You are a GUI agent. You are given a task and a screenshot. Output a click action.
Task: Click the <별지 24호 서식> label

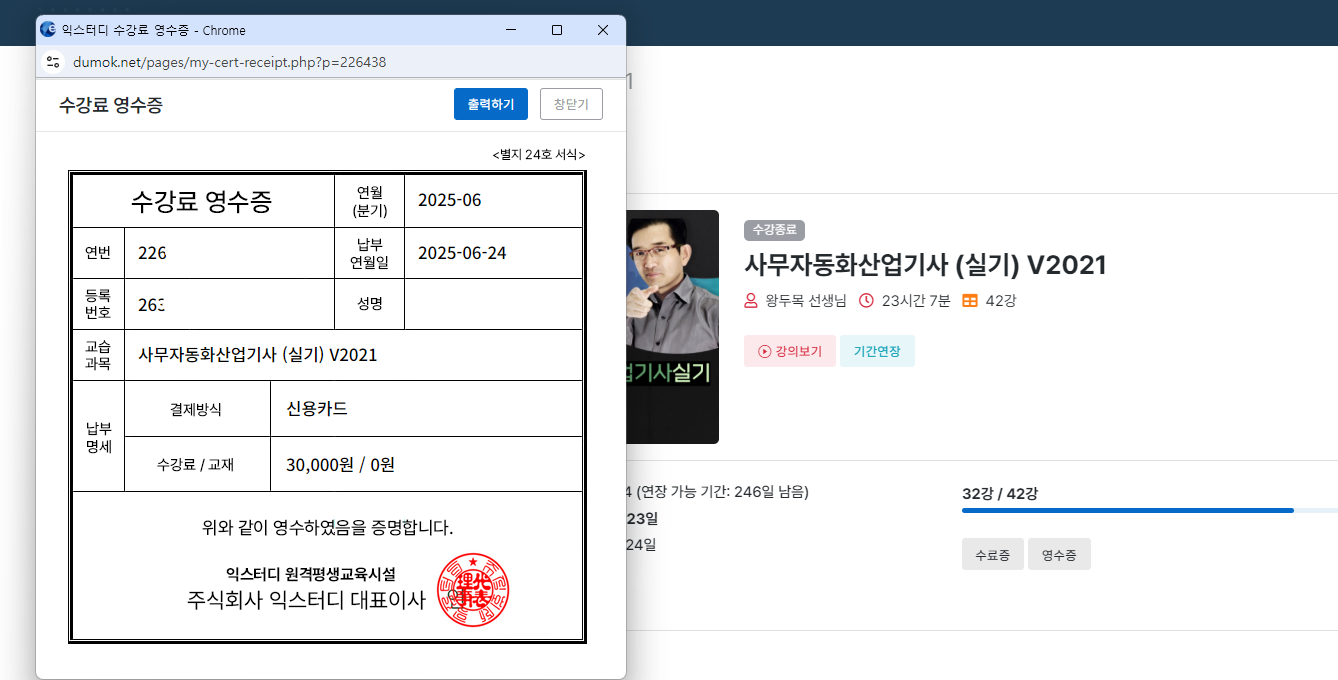(539, 154)
